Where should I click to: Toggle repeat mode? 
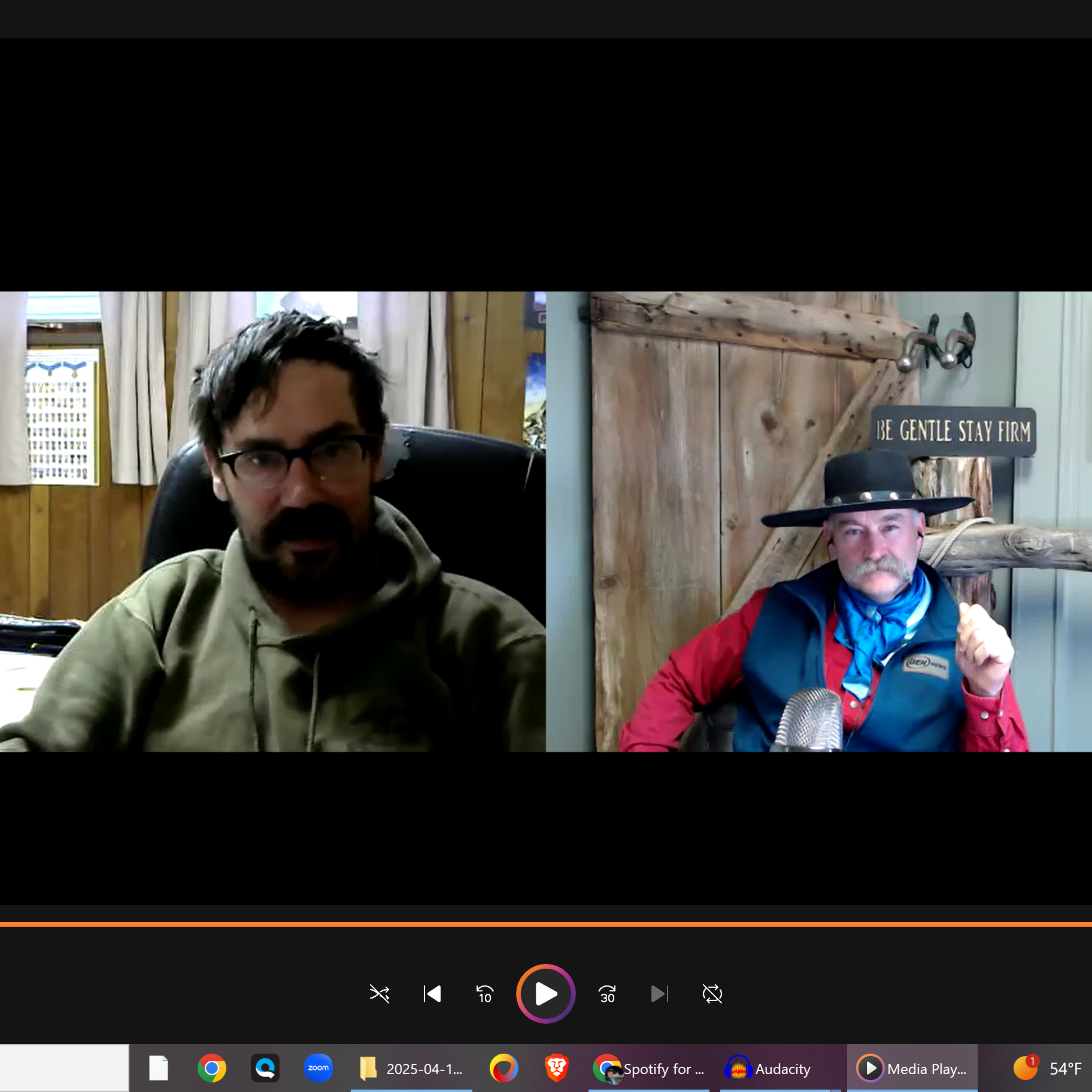tap(712, 994)
